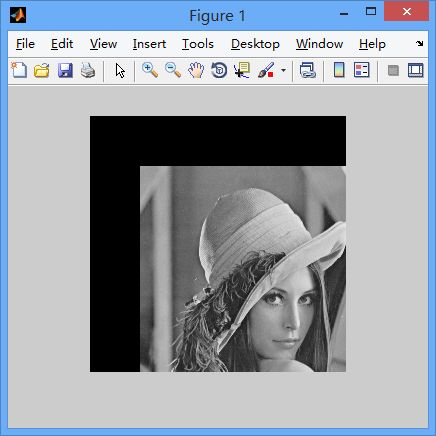Select the Pan hand tool

[x=196, y=71]
